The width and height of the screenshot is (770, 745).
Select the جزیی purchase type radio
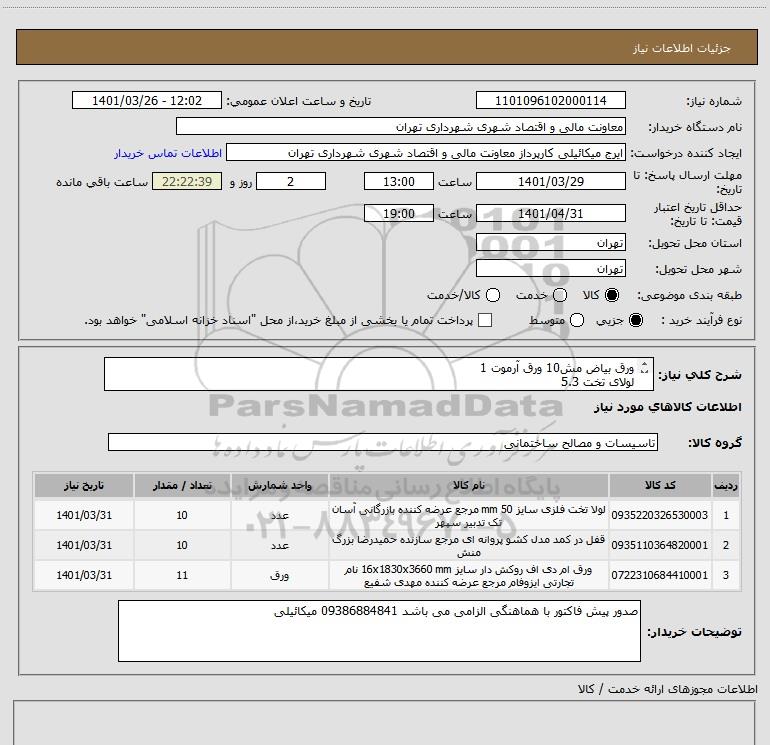[635, 321]
